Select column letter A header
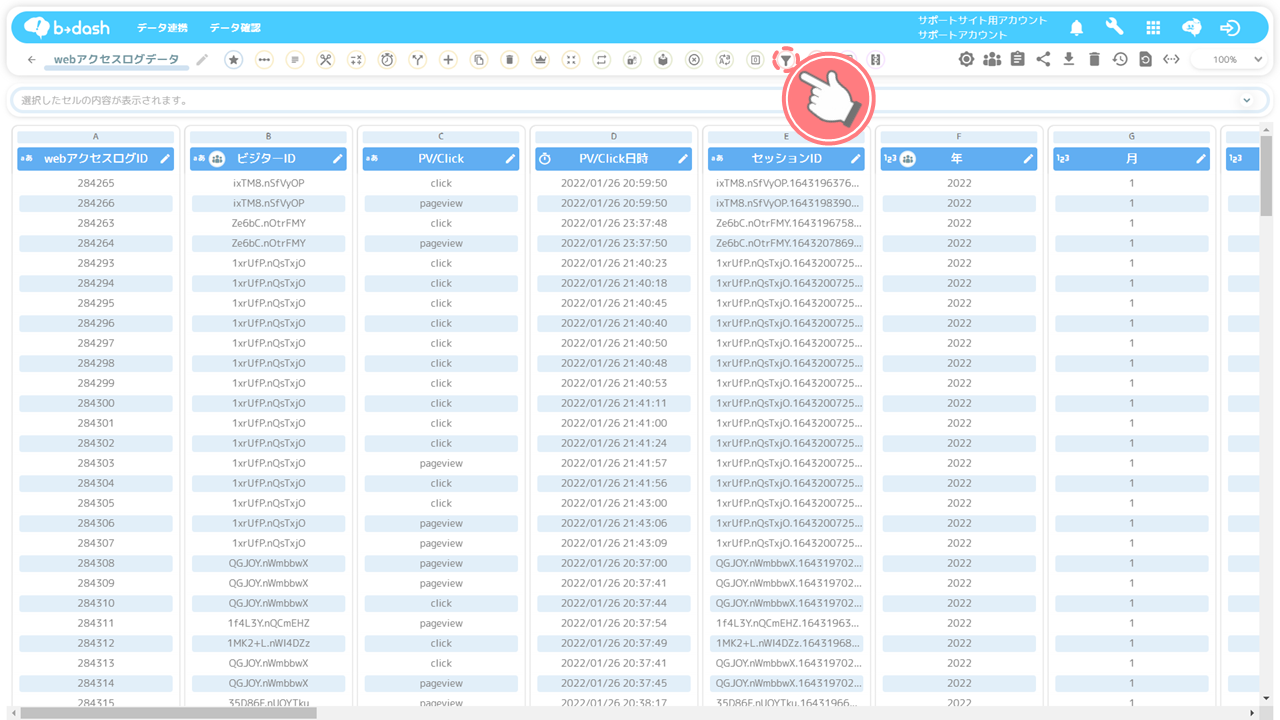The width and height of the screenshot is (1280, 720). (95, 137)
